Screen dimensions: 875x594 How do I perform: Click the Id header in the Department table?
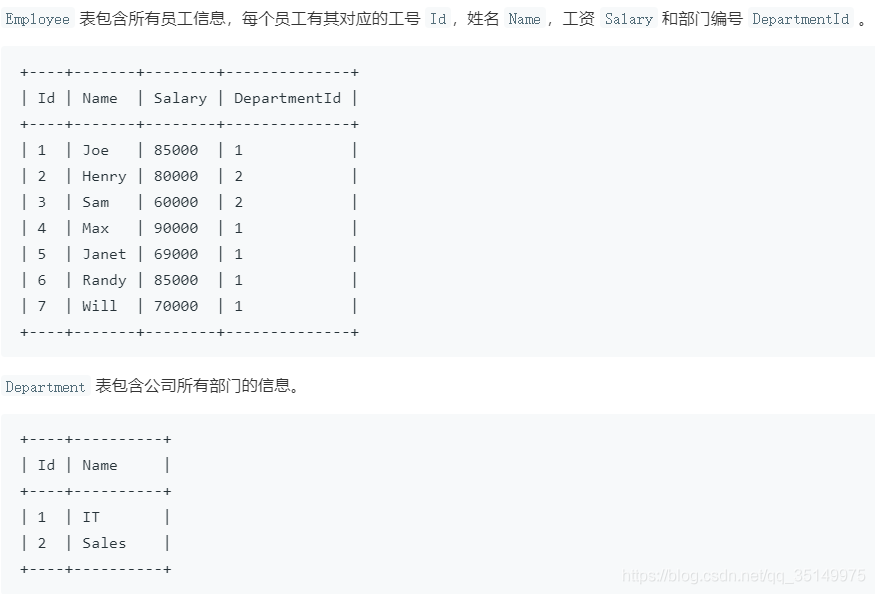point(46,464)
